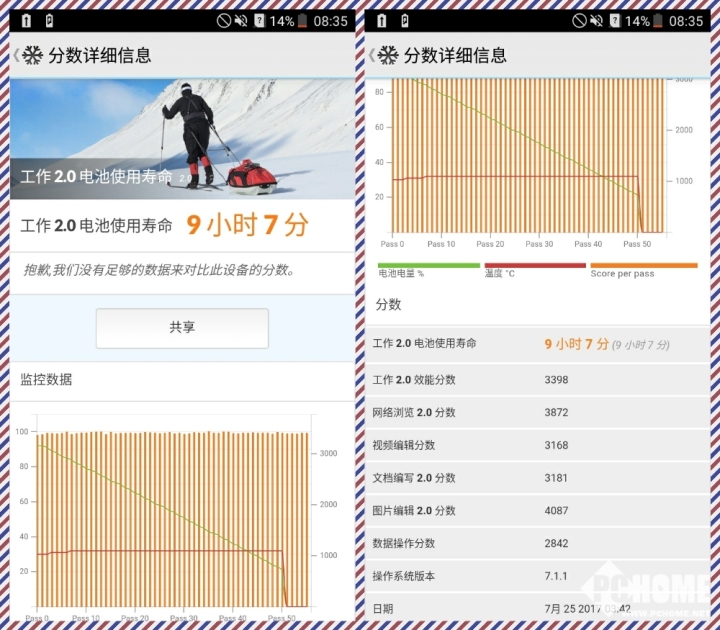Tap the battery indicator in right status bar
Viewport: 720px width, 630px height.
pyautogui.click(x=658, y=21)
